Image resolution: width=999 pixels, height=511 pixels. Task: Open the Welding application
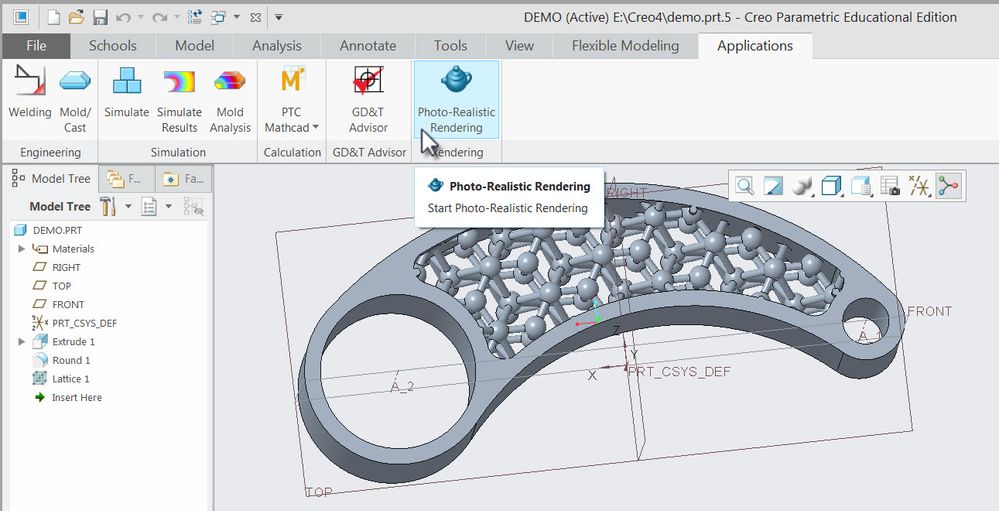[x=29, y=98]
